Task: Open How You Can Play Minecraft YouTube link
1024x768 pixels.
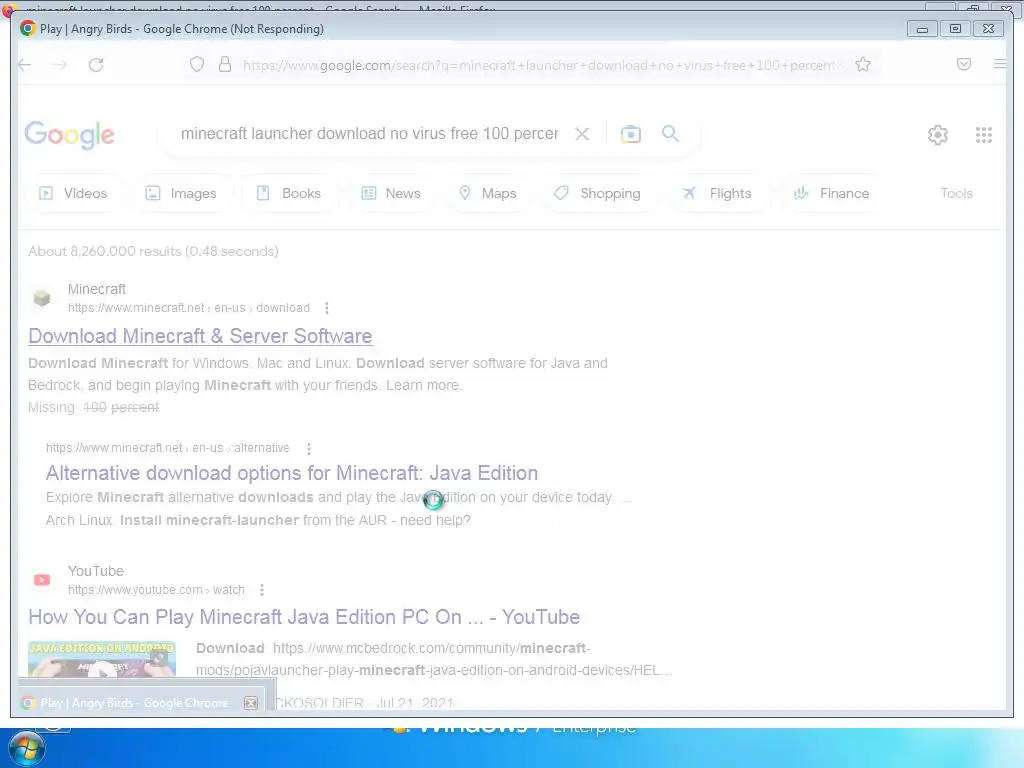Action: click(304, 617)
